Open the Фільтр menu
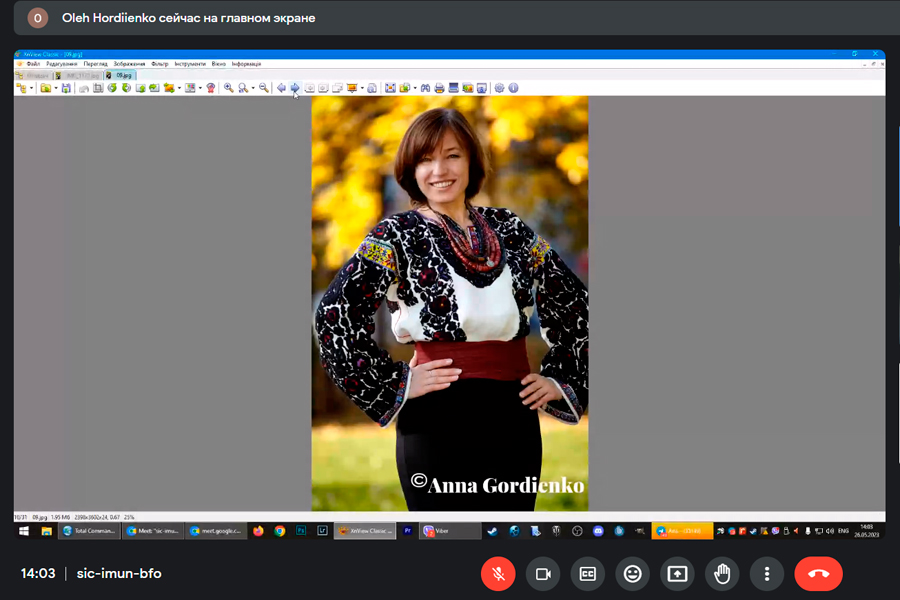900x600 pixels. click(x=160, y=64)
